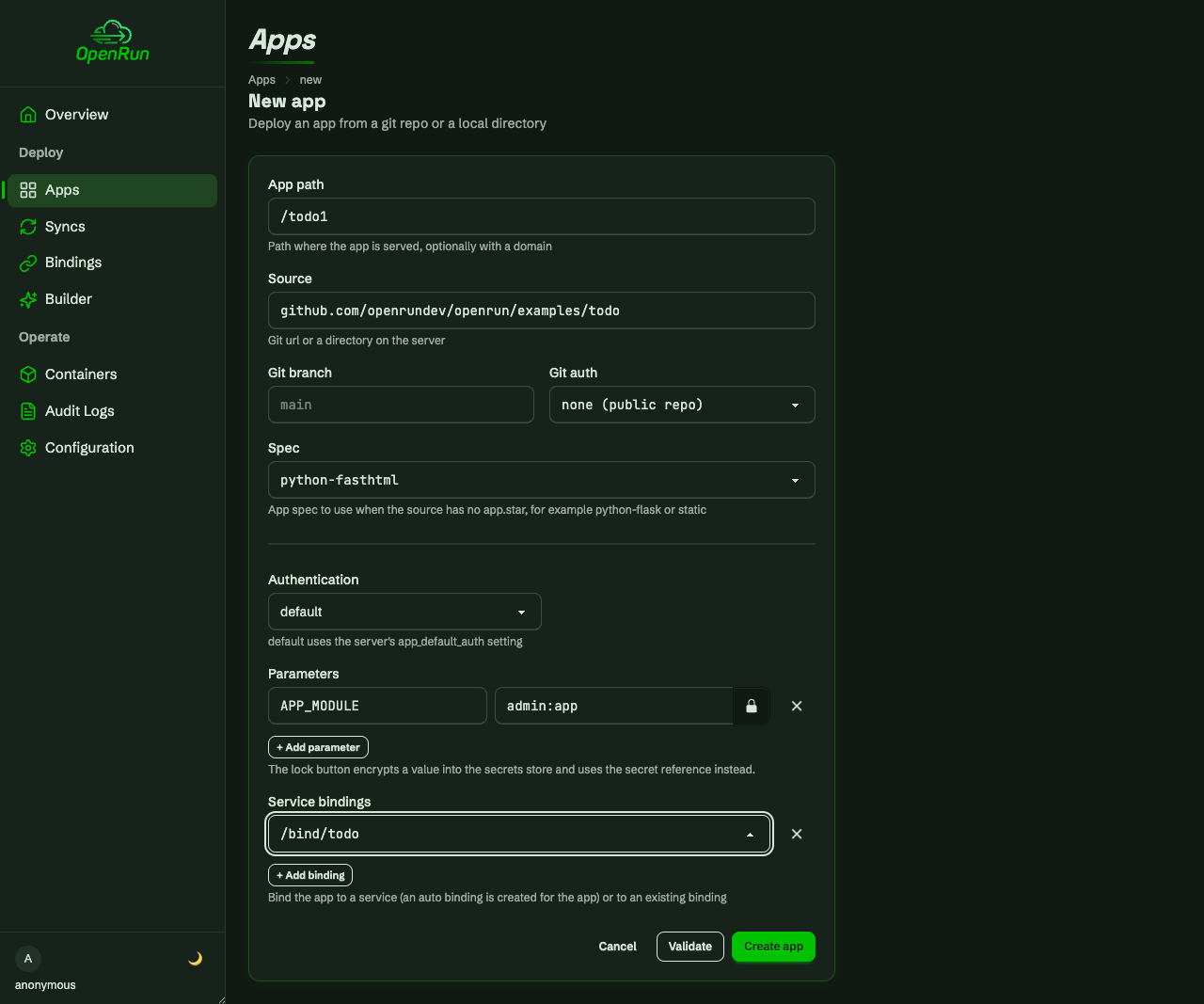Click the Bindings link icon
The image size is (1204, 1004).
pos(28,263)
